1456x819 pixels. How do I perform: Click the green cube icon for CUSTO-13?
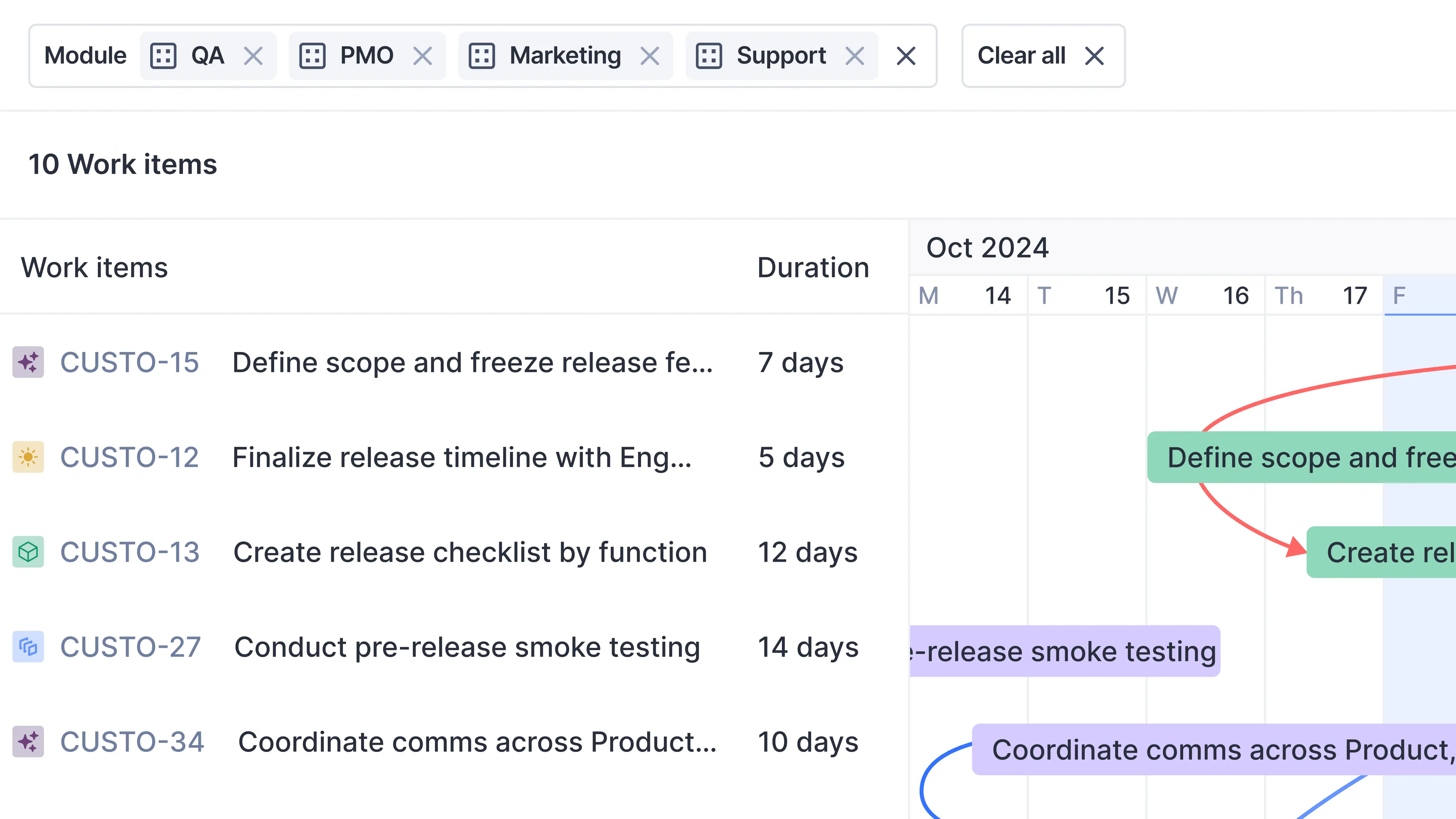(x=28, y=551)
